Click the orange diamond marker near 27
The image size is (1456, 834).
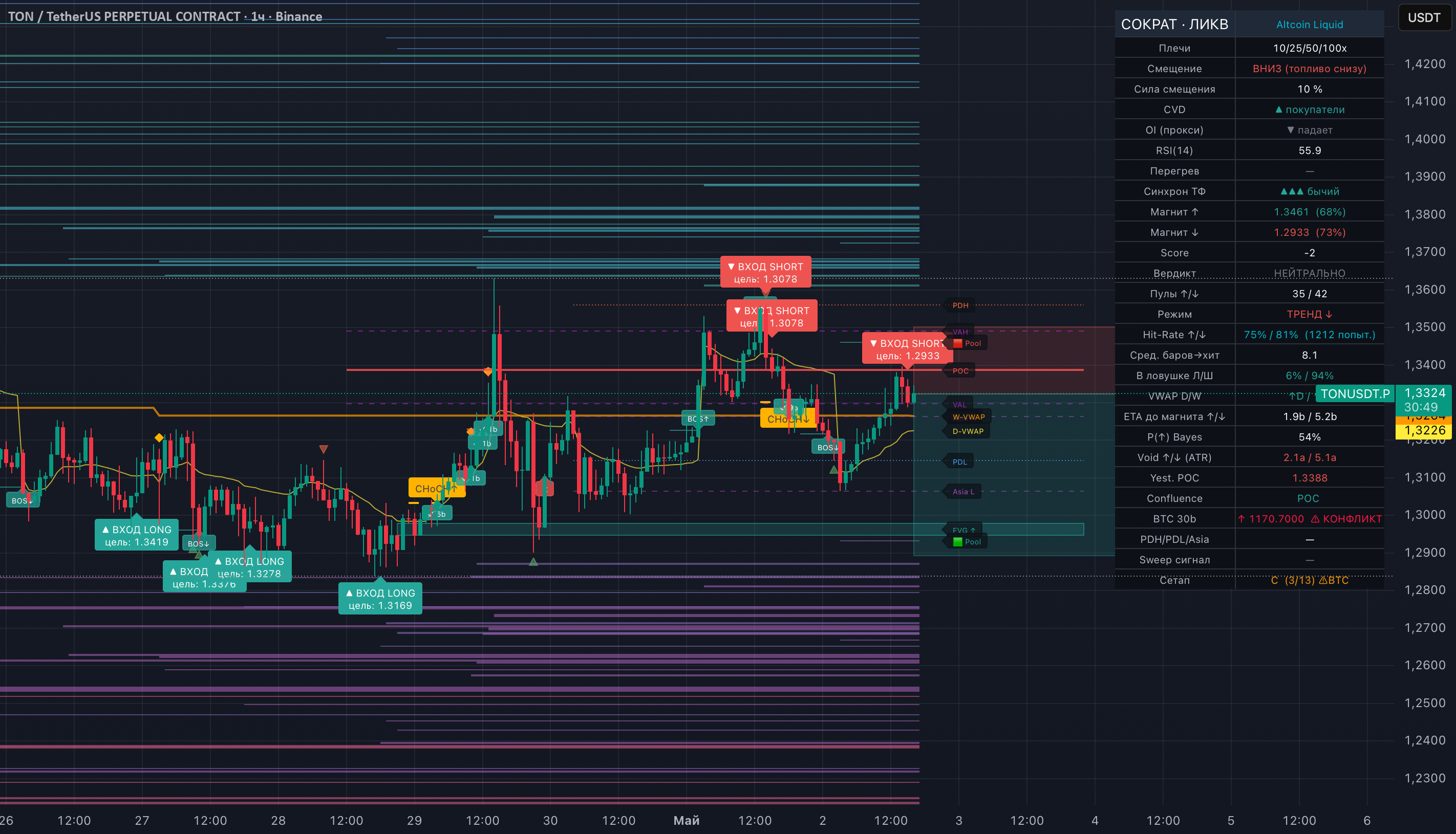[x=159, y=438]
